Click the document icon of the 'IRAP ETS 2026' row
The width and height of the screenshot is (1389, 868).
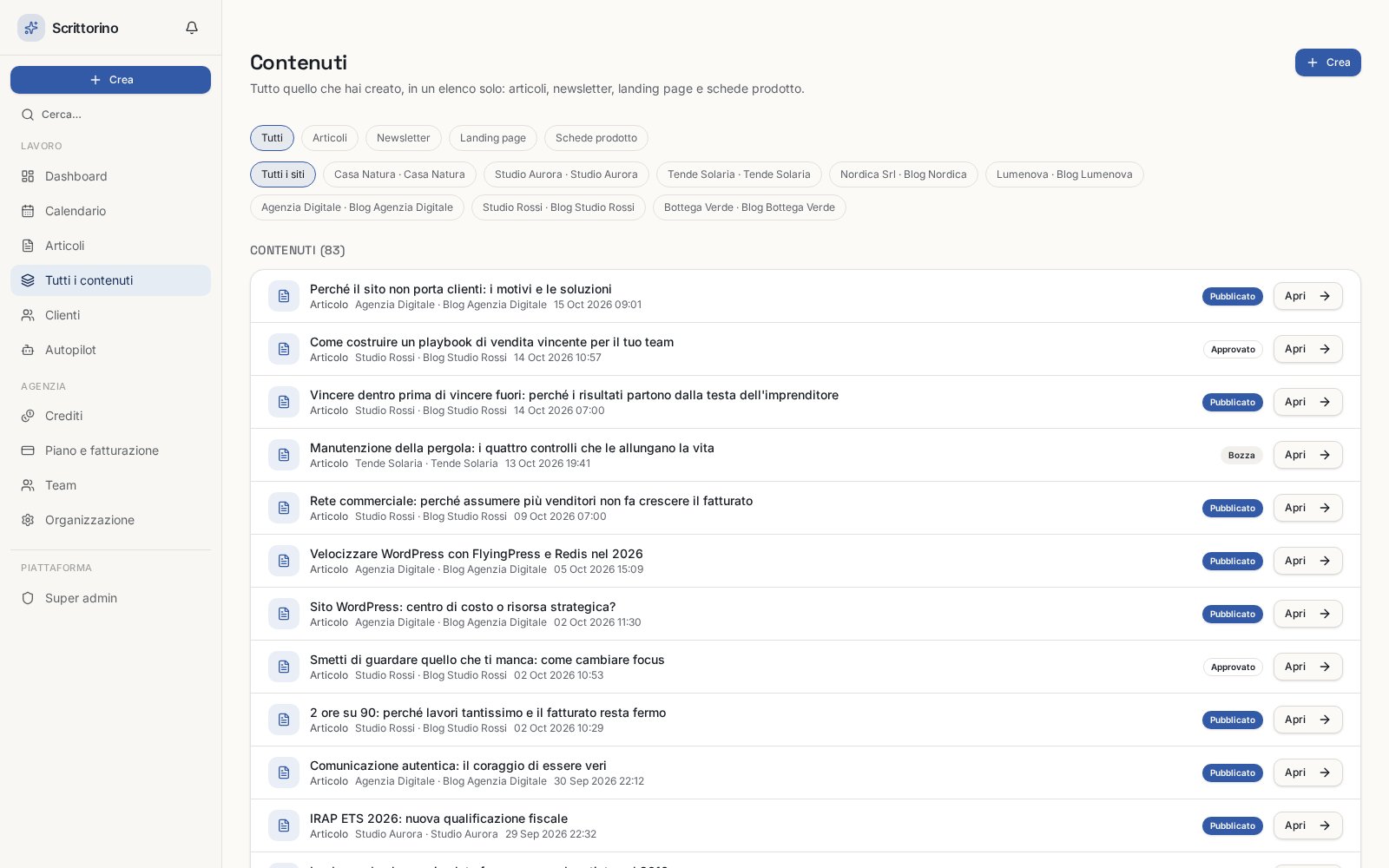click(x=284, y=825)
